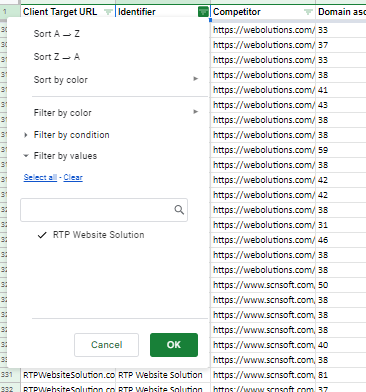Confirm the filter with the OK button

(x=174, y=345)
